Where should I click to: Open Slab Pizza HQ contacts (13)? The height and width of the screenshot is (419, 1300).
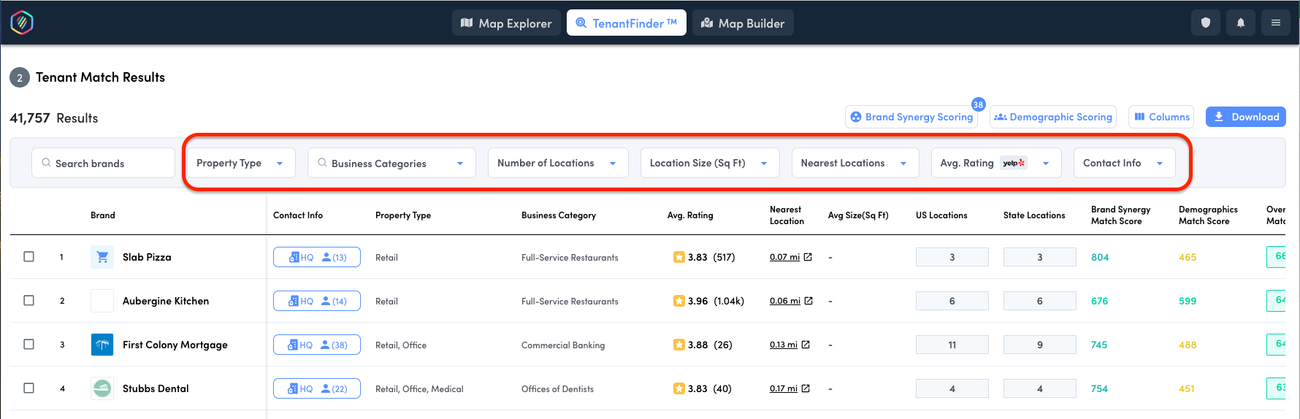click(317, 257)
